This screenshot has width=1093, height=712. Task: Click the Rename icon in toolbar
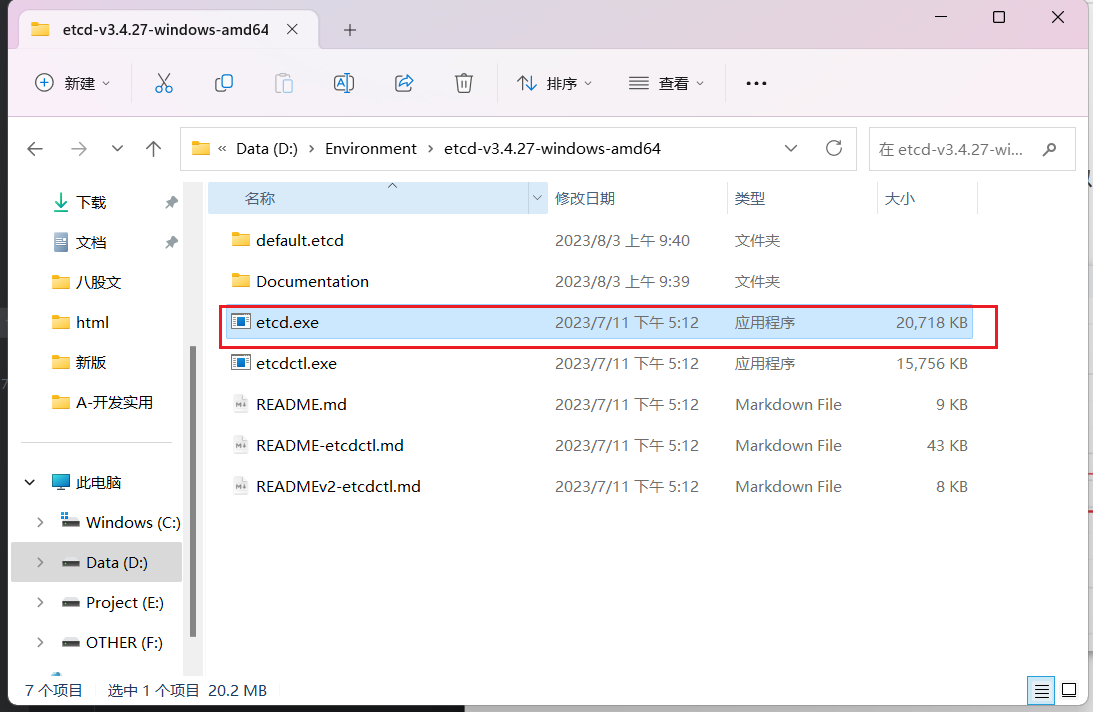tap(344, 84)
